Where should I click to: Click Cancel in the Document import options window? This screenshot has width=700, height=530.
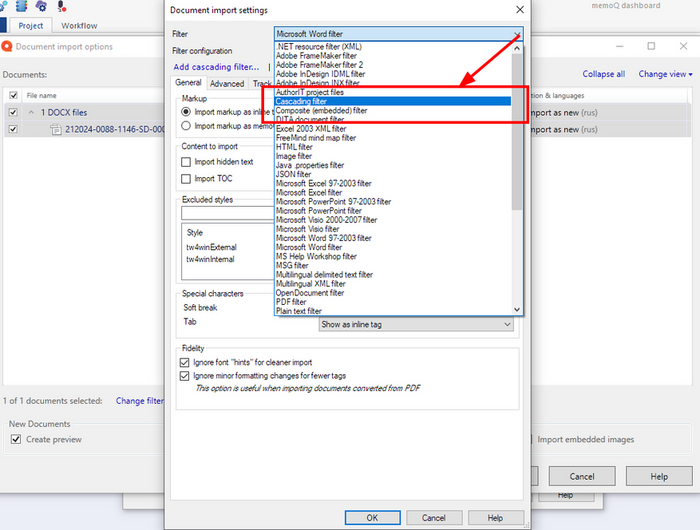[x=582, y=476]
